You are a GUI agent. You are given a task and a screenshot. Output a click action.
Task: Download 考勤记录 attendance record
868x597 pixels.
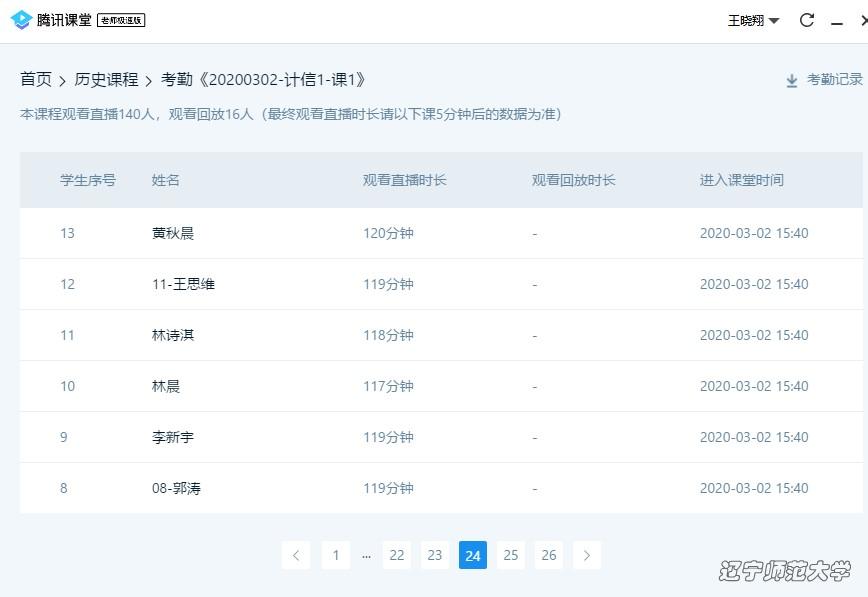834,80
